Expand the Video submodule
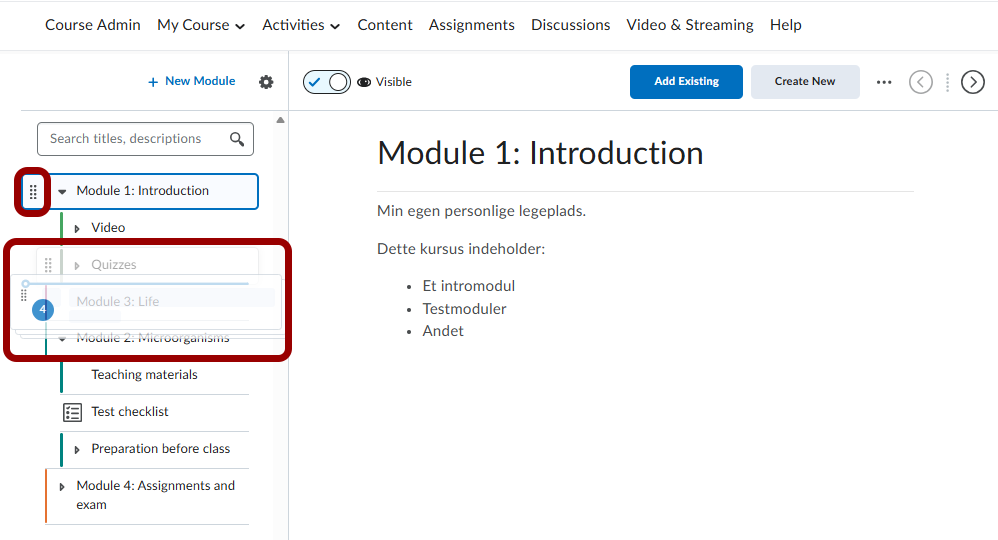 coord(77,228)
